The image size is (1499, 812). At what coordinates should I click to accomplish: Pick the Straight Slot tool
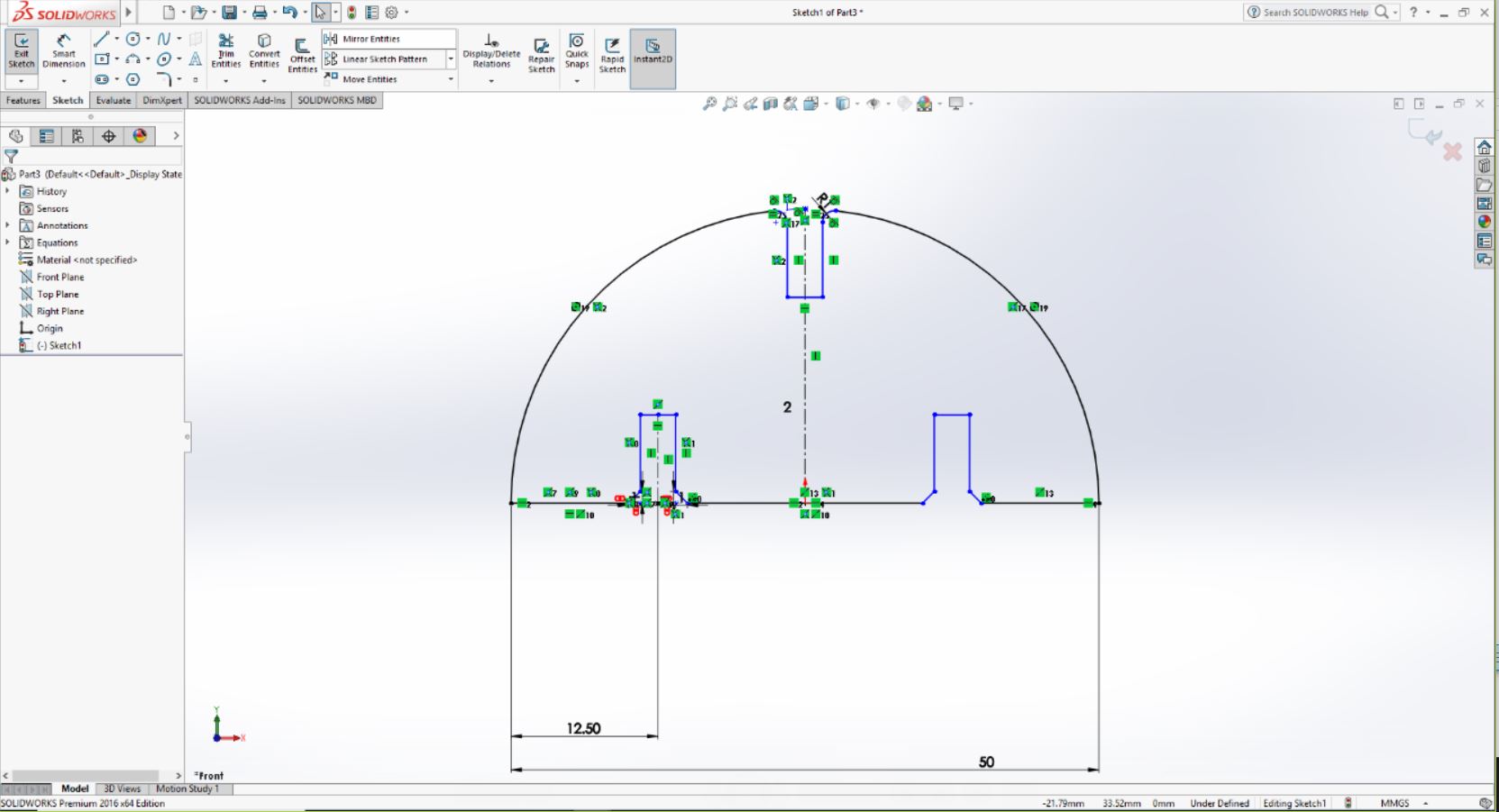coord(101,79)
